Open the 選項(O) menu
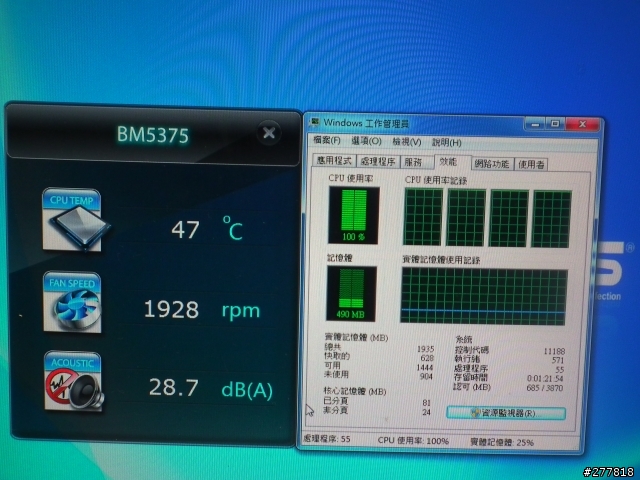This screenshot has width=640, height=480. point(366,141)
